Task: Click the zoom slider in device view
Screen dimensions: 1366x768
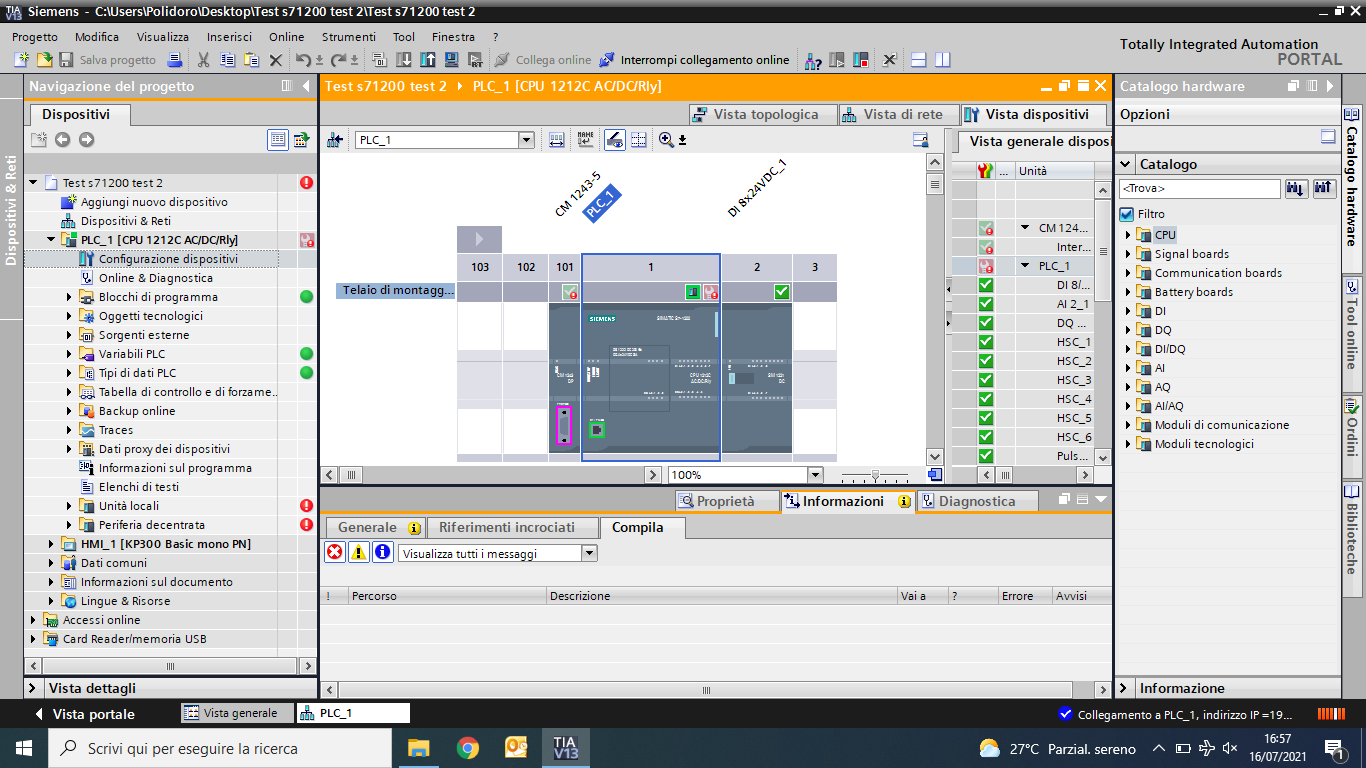Action: pyautogui.click(x=875, y=475)
